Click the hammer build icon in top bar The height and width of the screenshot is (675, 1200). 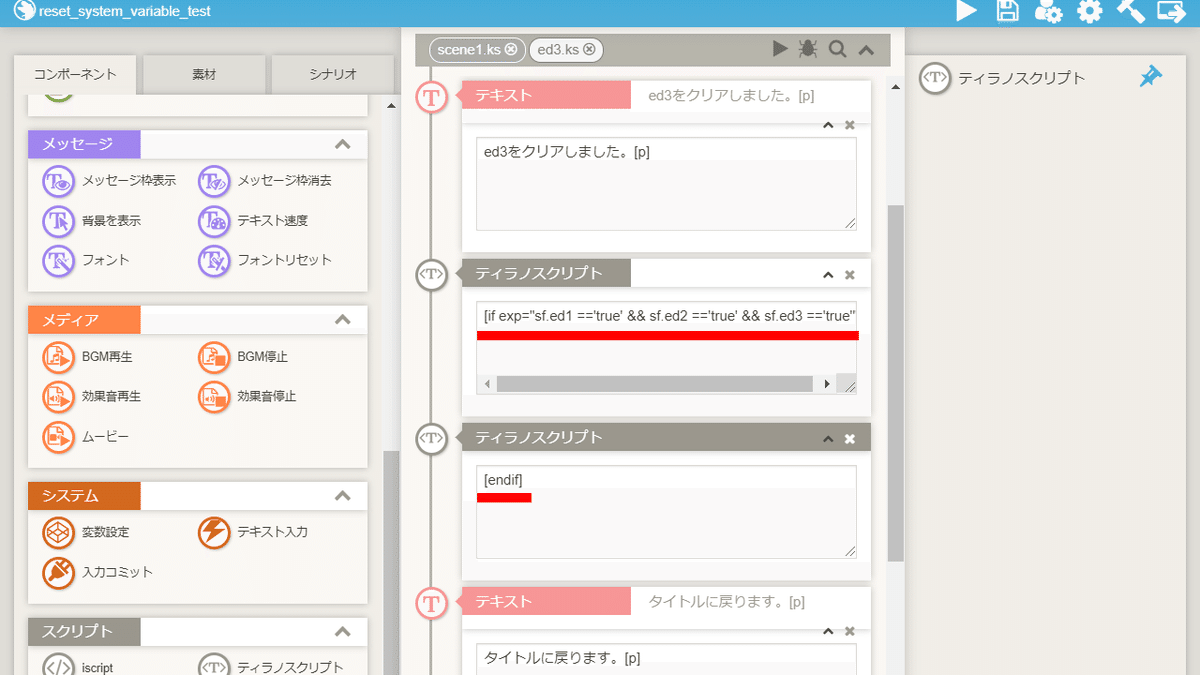(1130, 11)
